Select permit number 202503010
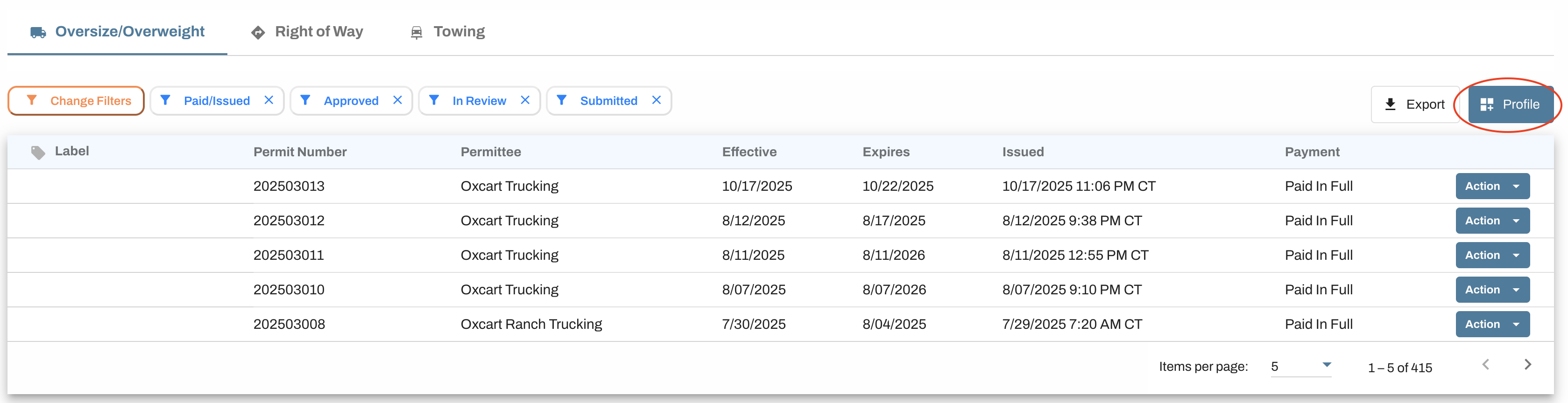 tap(289, 290)
